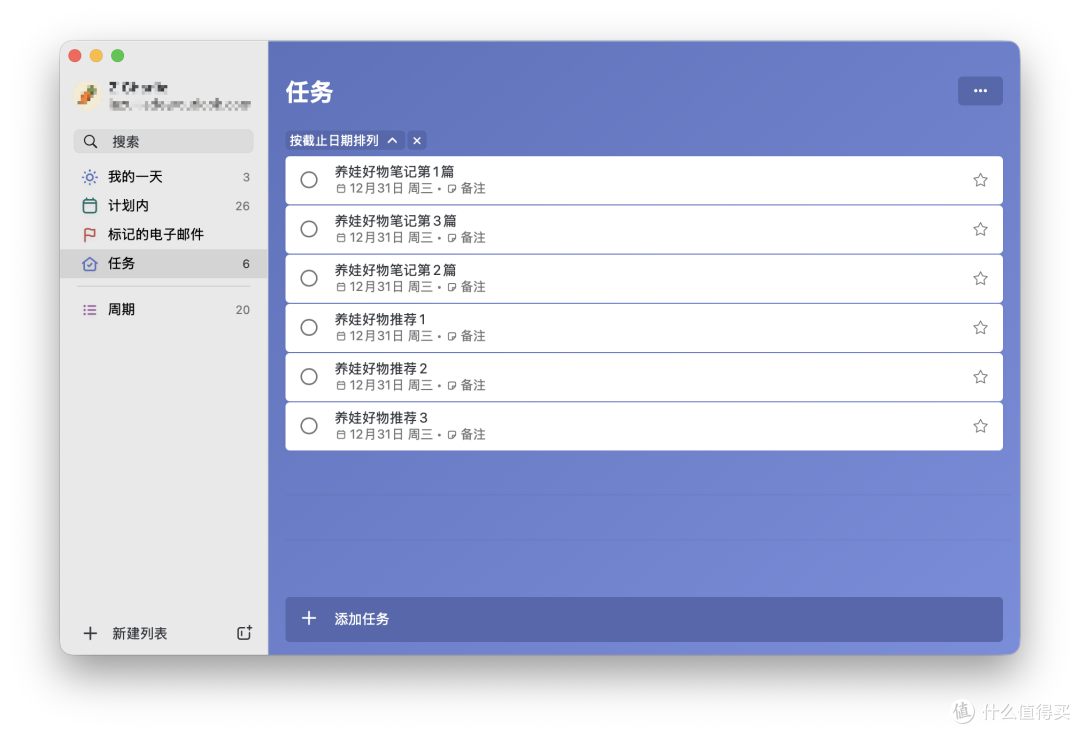
Task: Reverse sort order via 按截止日期排列 chevron
Action: click(393, 140)
